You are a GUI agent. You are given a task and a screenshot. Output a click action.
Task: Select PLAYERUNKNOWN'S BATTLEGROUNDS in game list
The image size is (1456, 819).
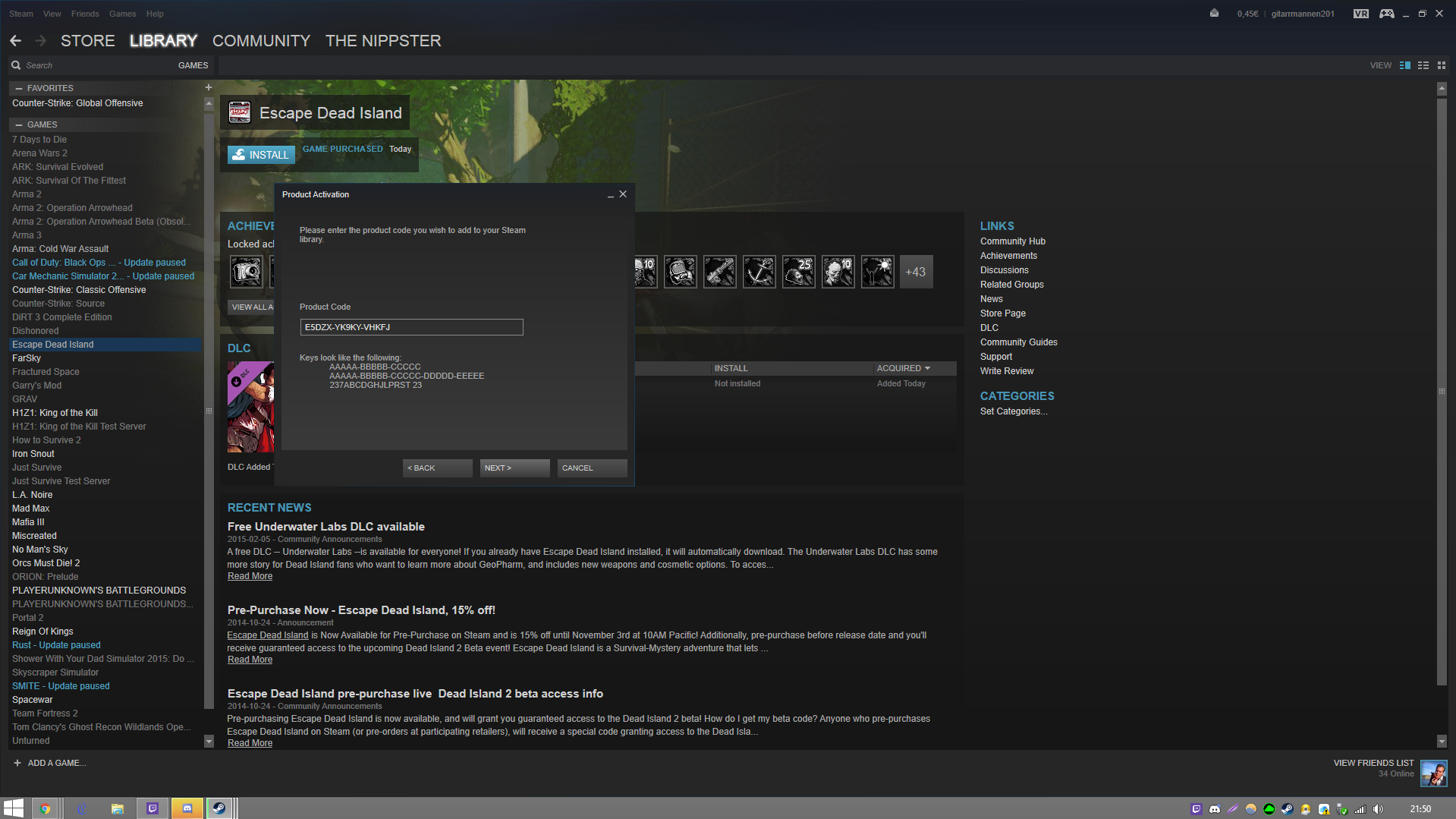click(99, 591)
